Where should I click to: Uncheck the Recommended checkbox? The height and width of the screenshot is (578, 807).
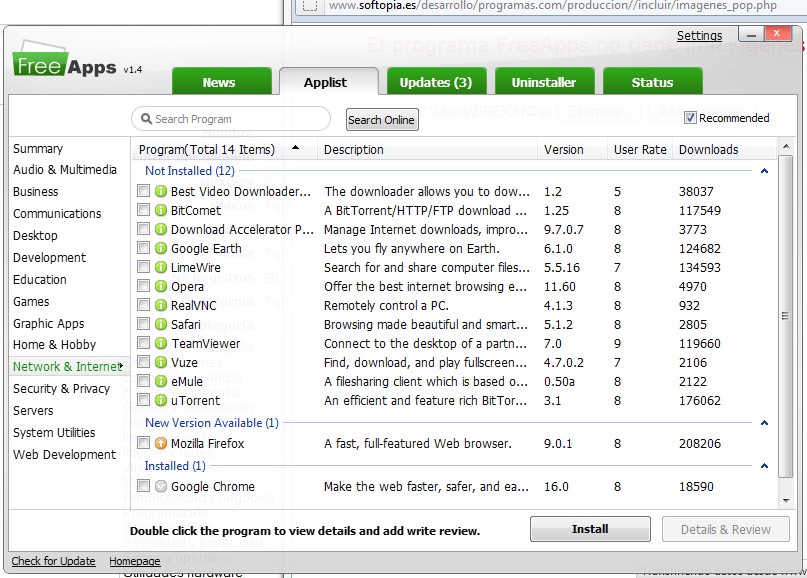(690, 118)
